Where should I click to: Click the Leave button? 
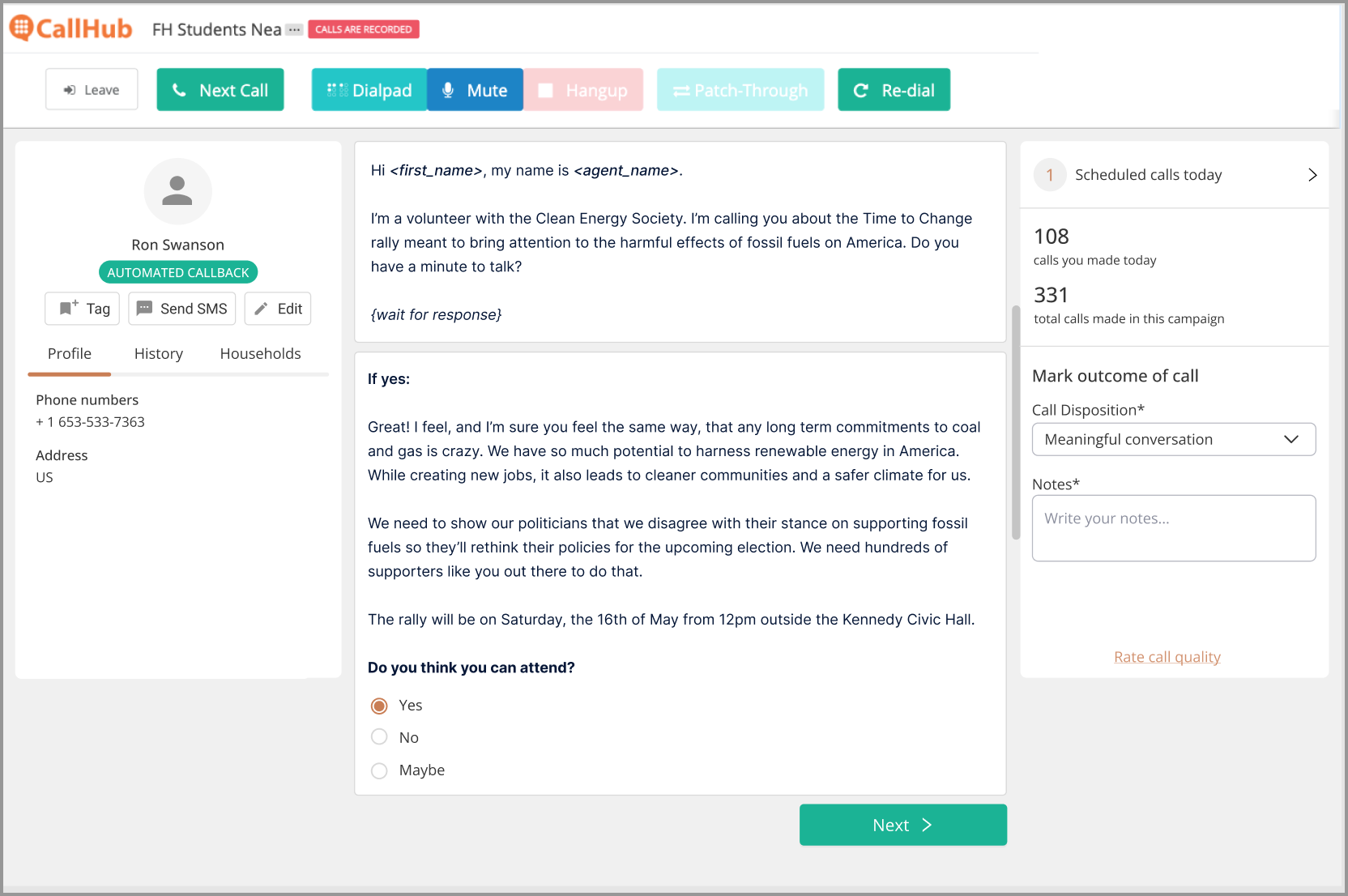point(92,89)
